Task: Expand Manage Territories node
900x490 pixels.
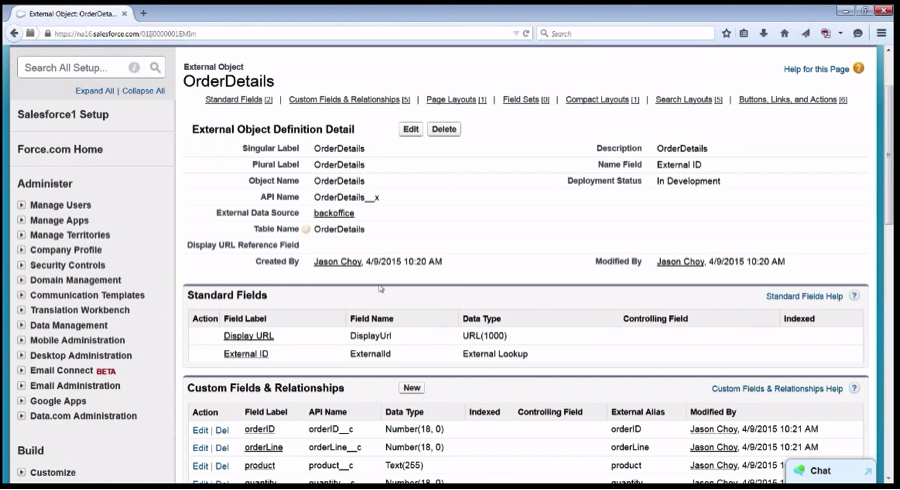Action: click(x=21, y=235)
